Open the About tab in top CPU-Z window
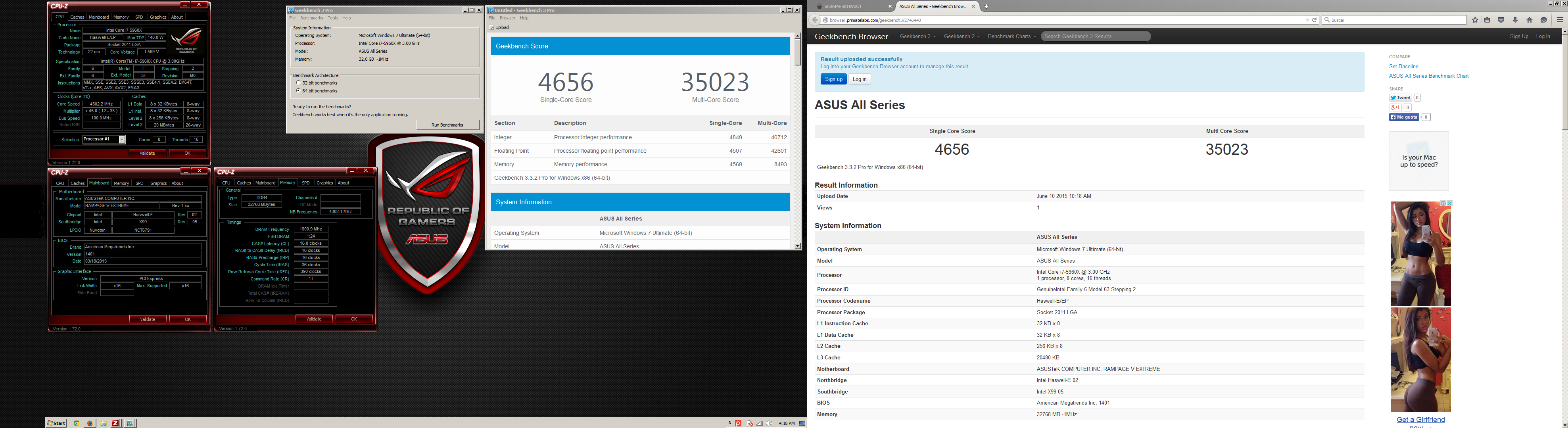Image resolution: width=1568 pixels, height=428 pixels. point(177,17)
